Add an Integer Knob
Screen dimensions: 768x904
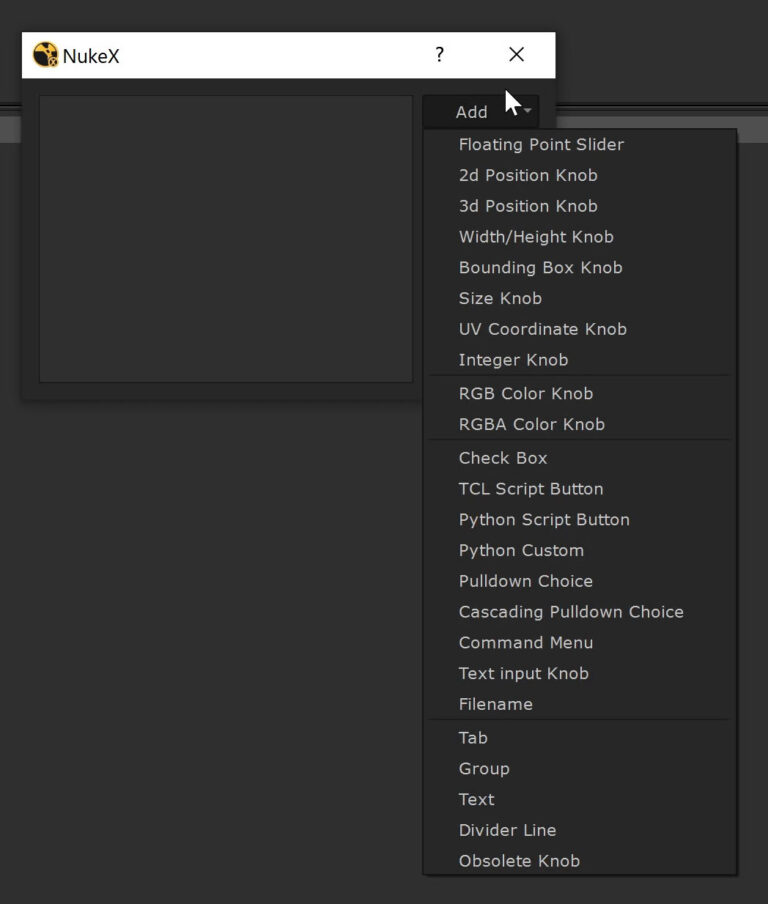513,360
